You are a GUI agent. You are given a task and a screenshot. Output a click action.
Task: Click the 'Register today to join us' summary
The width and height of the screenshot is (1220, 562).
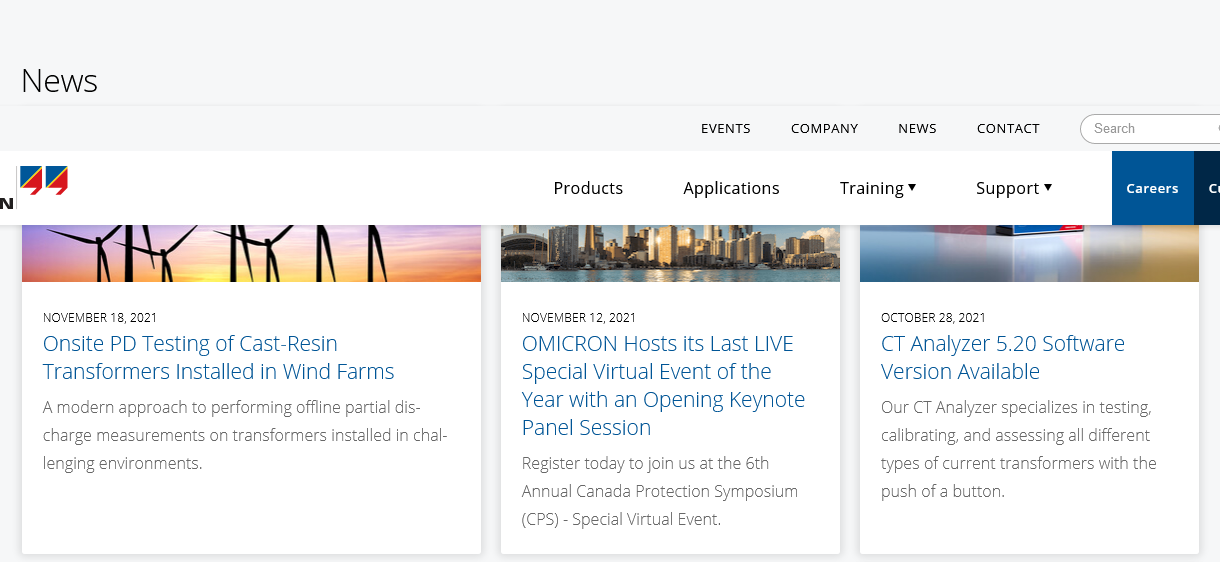tap(660, 491)
